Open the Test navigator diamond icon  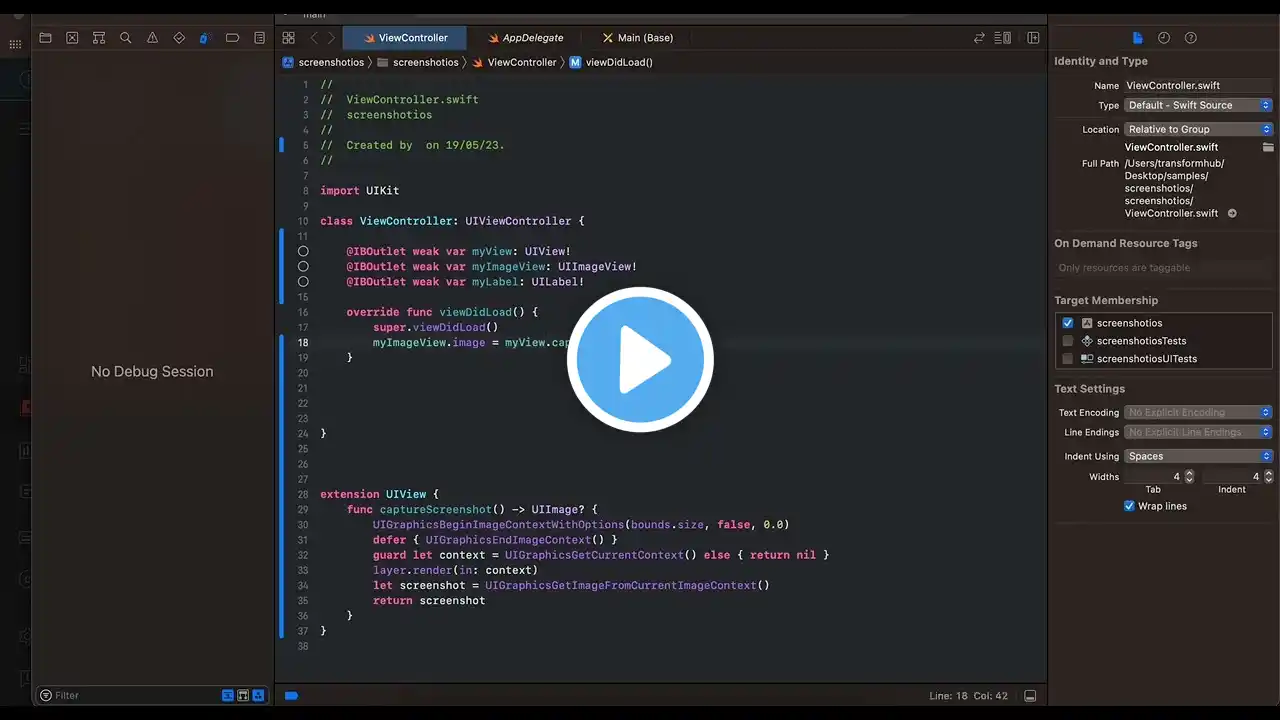(x=179, y=38)
